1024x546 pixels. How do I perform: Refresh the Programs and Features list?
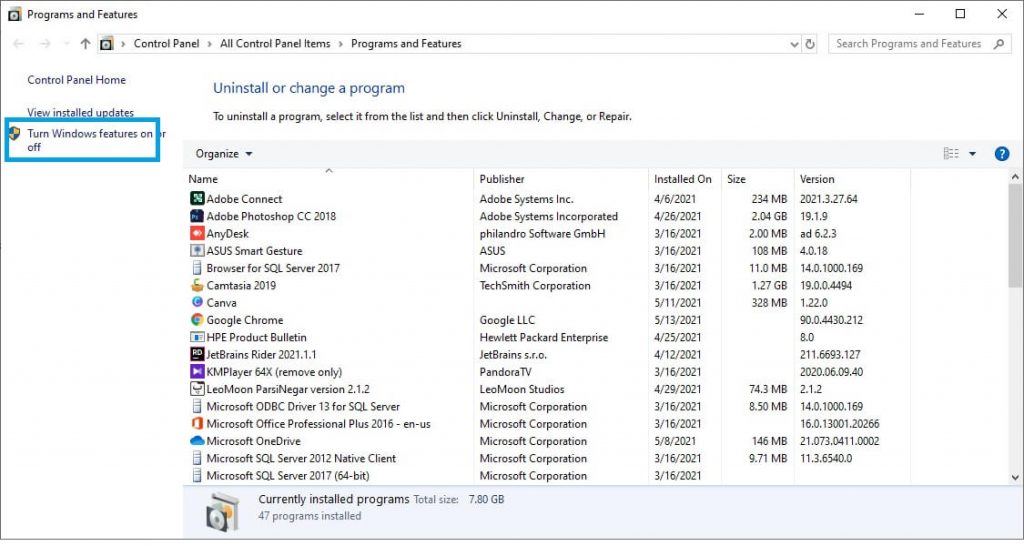click(x=810, y=44)
